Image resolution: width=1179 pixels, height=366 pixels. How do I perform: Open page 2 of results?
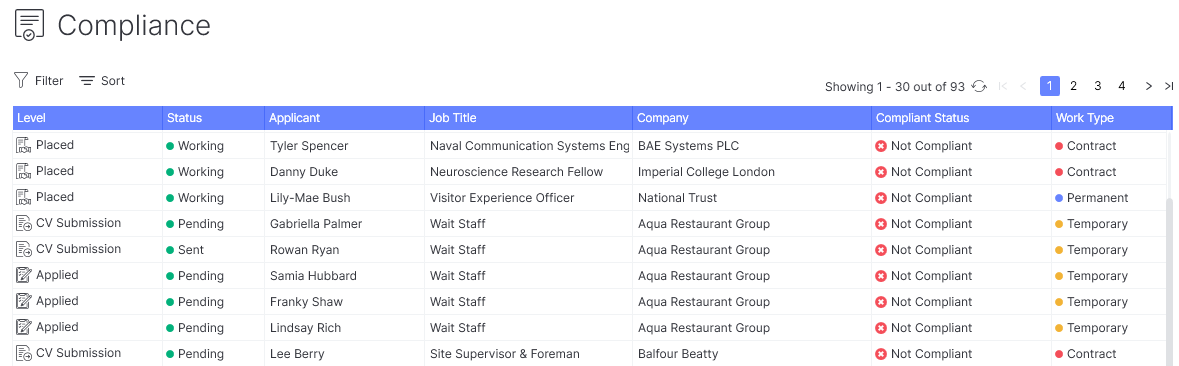point(1074,86)
